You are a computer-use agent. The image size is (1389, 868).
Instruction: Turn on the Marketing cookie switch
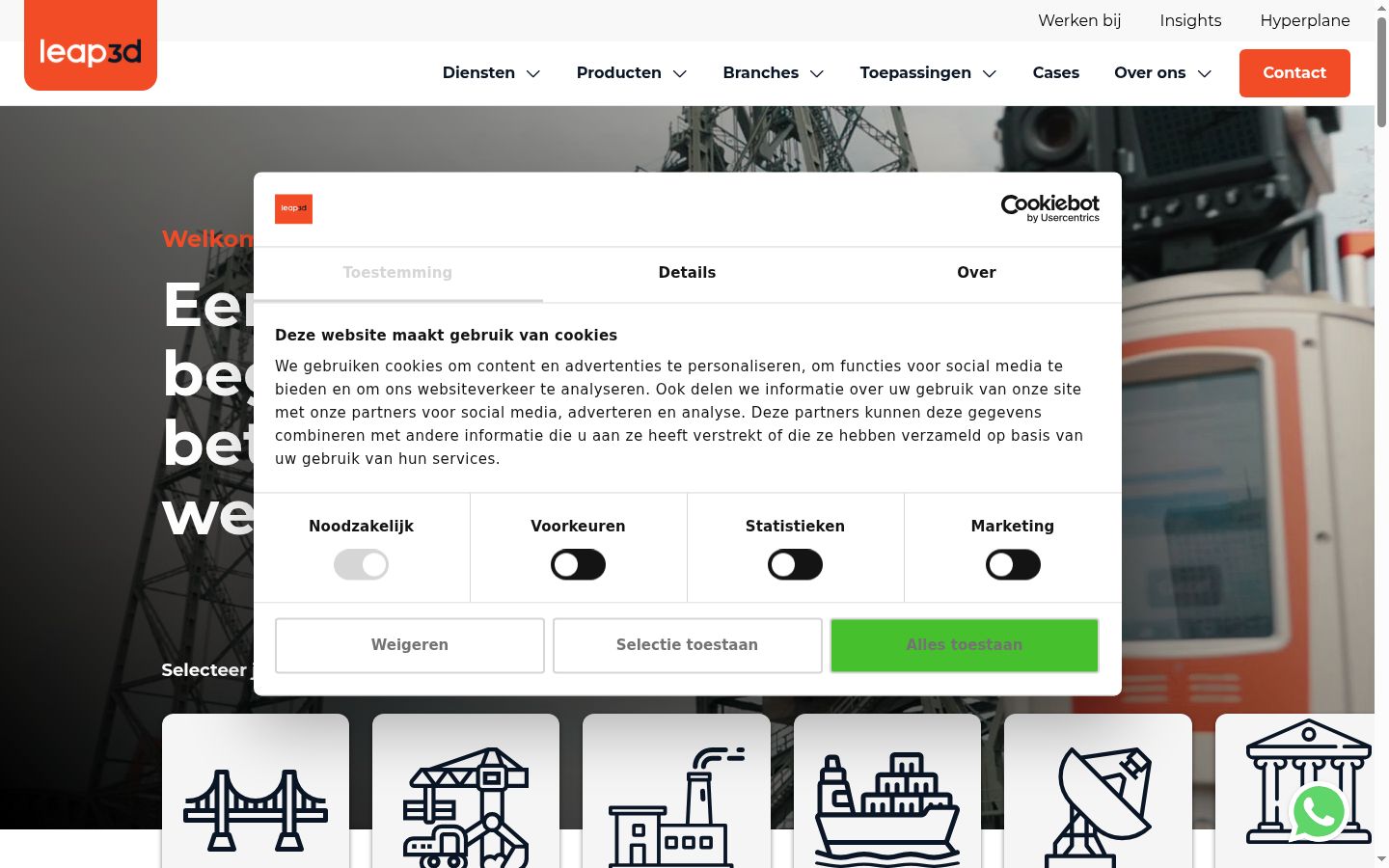[x=1013, y=564]
